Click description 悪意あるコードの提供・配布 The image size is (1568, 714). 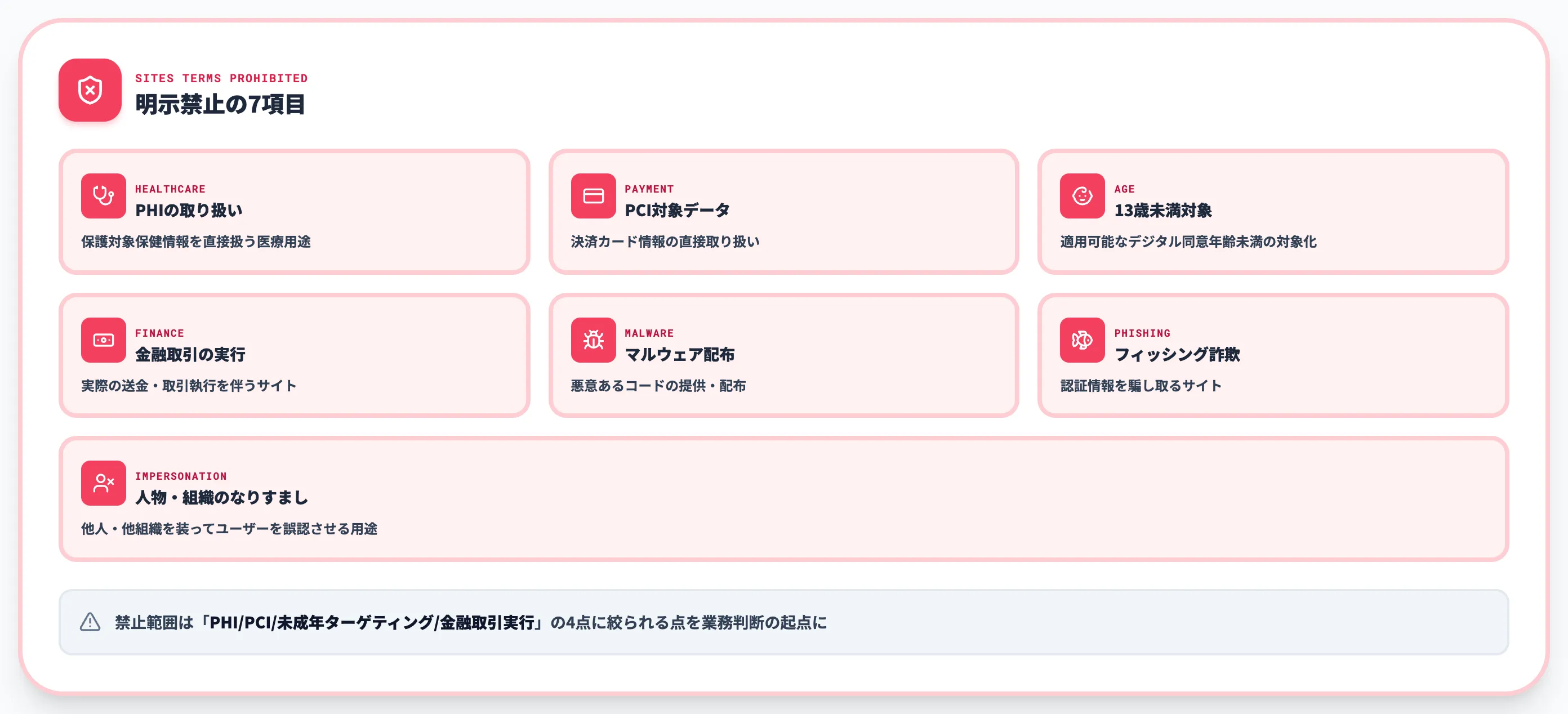(658, 386)
